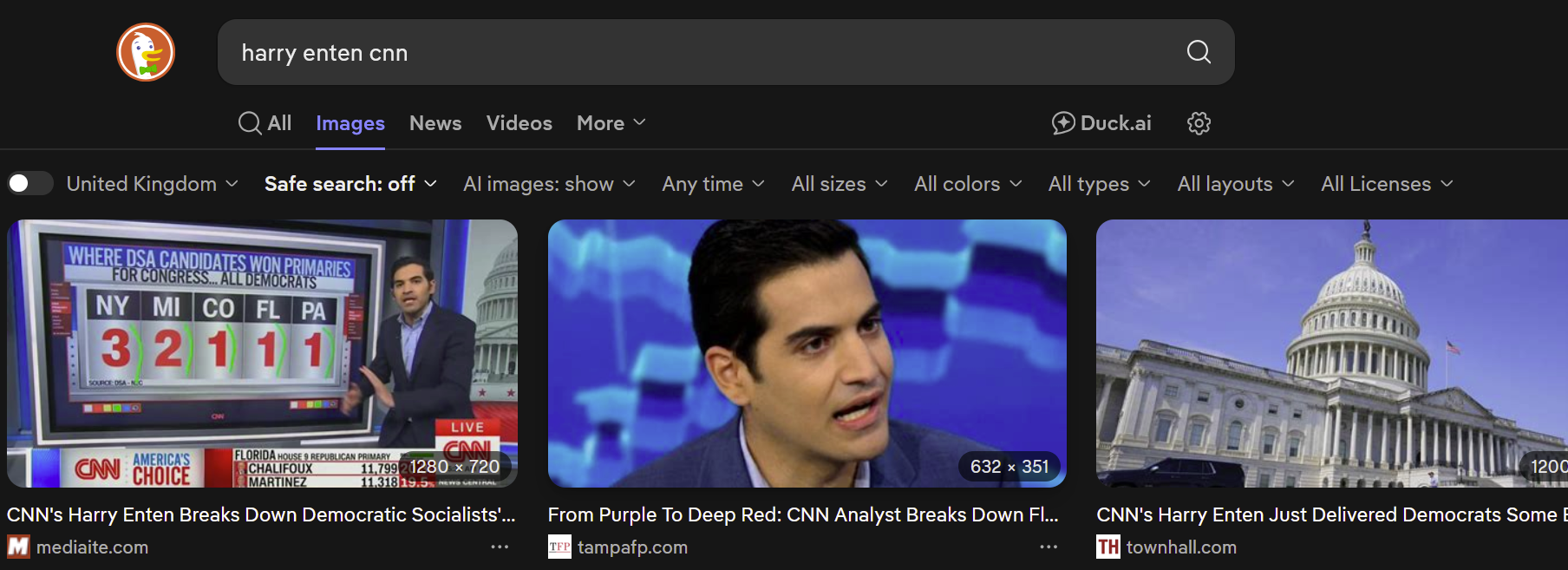The width and height of the screenshot is (1568, 570).
Task: Open the CNN DSA candidates primaries thumbnail
Action: 262,353
